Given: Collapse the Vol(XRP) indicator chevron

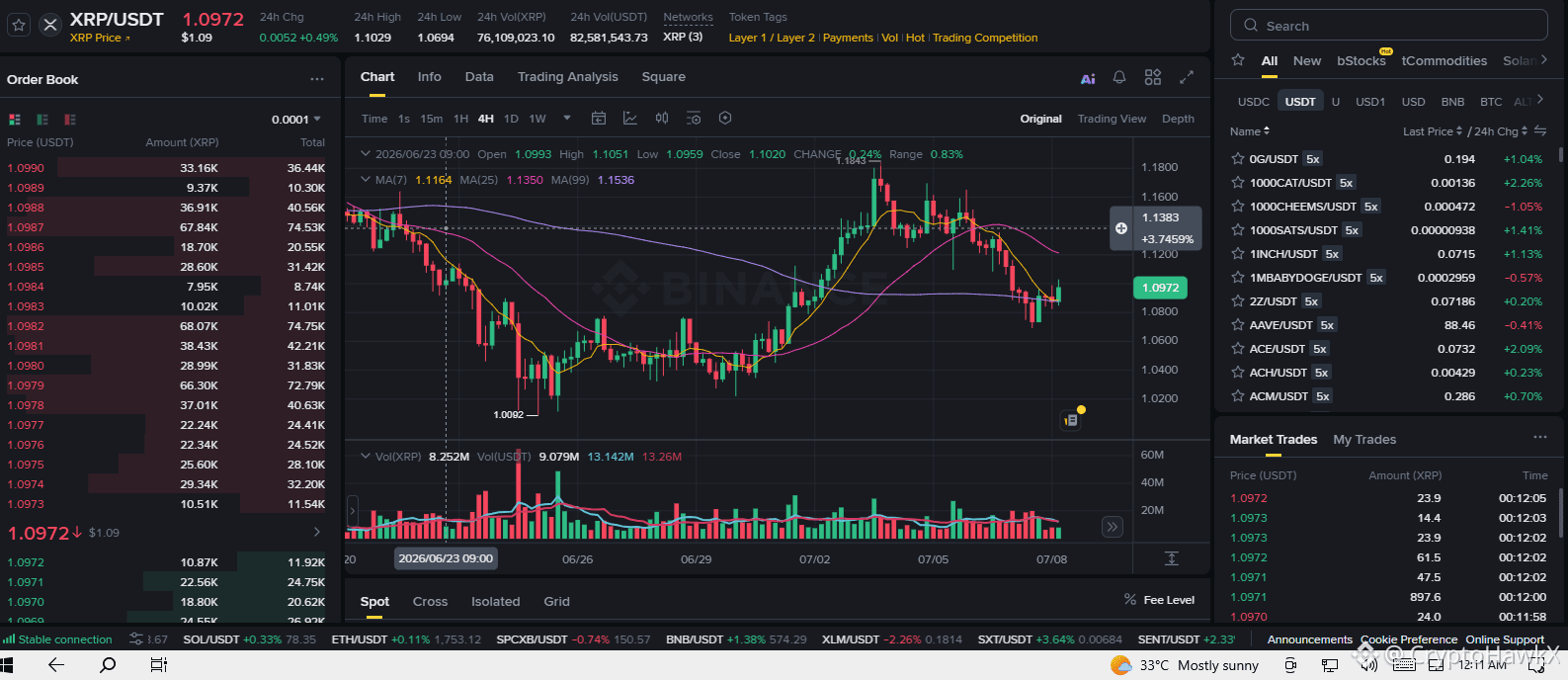Looking at the screenshot, I should (x=366, y=457).
